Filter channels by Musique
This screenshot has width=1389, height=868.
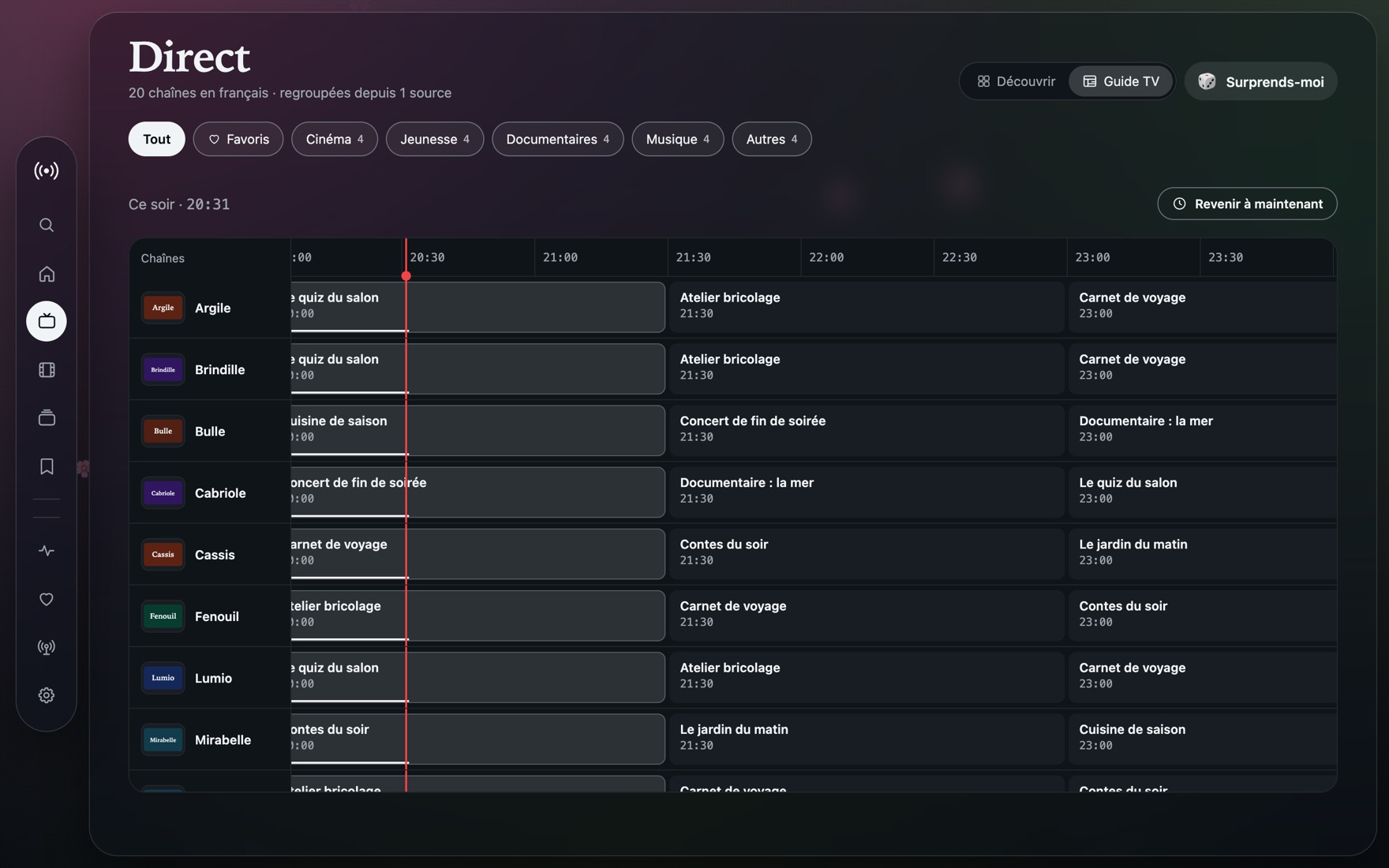coord(678,139)
